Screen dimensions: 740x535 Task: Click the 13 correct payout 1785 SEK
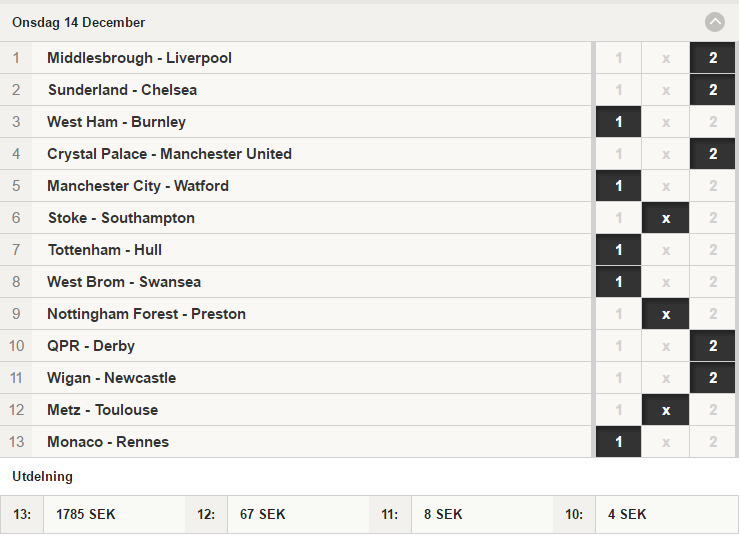tap(85, 514)
